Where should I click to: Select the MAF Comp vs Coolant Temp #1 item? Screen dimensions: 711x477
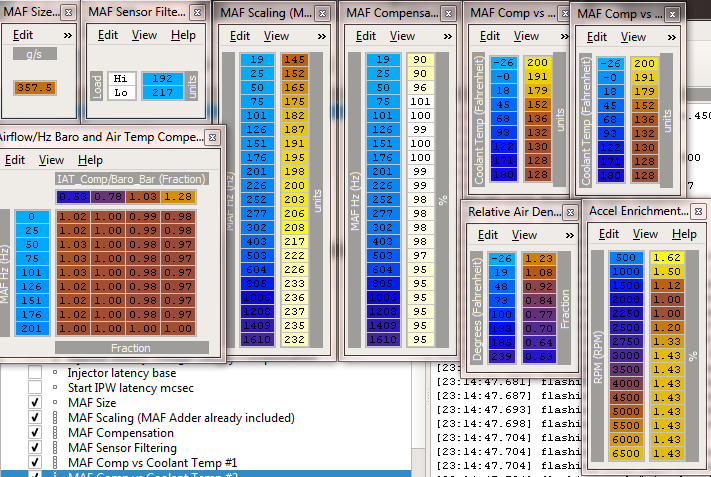click(x=152, y=462)
